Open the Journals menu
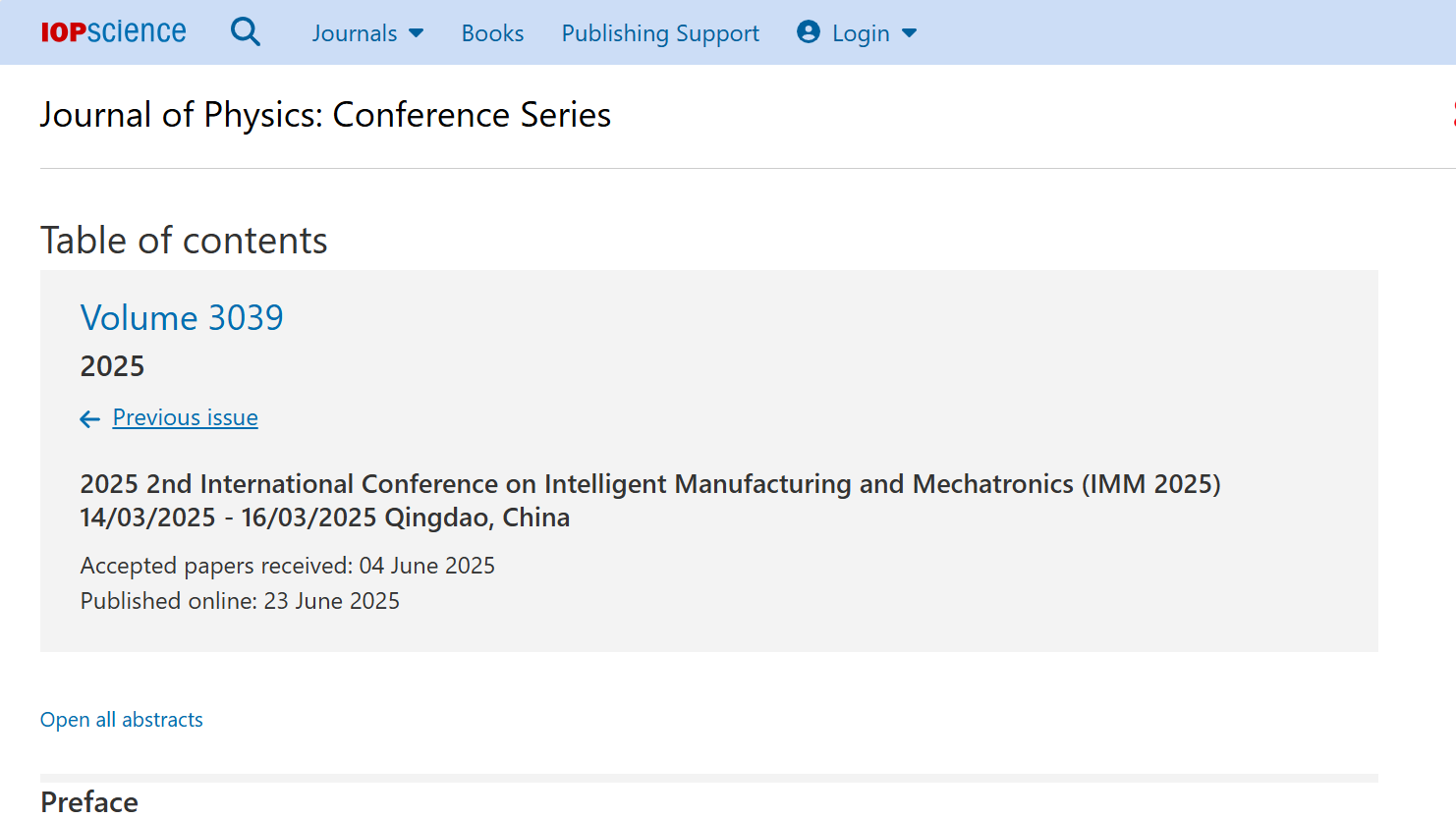 pyautogui.click(x=355, y=33)
